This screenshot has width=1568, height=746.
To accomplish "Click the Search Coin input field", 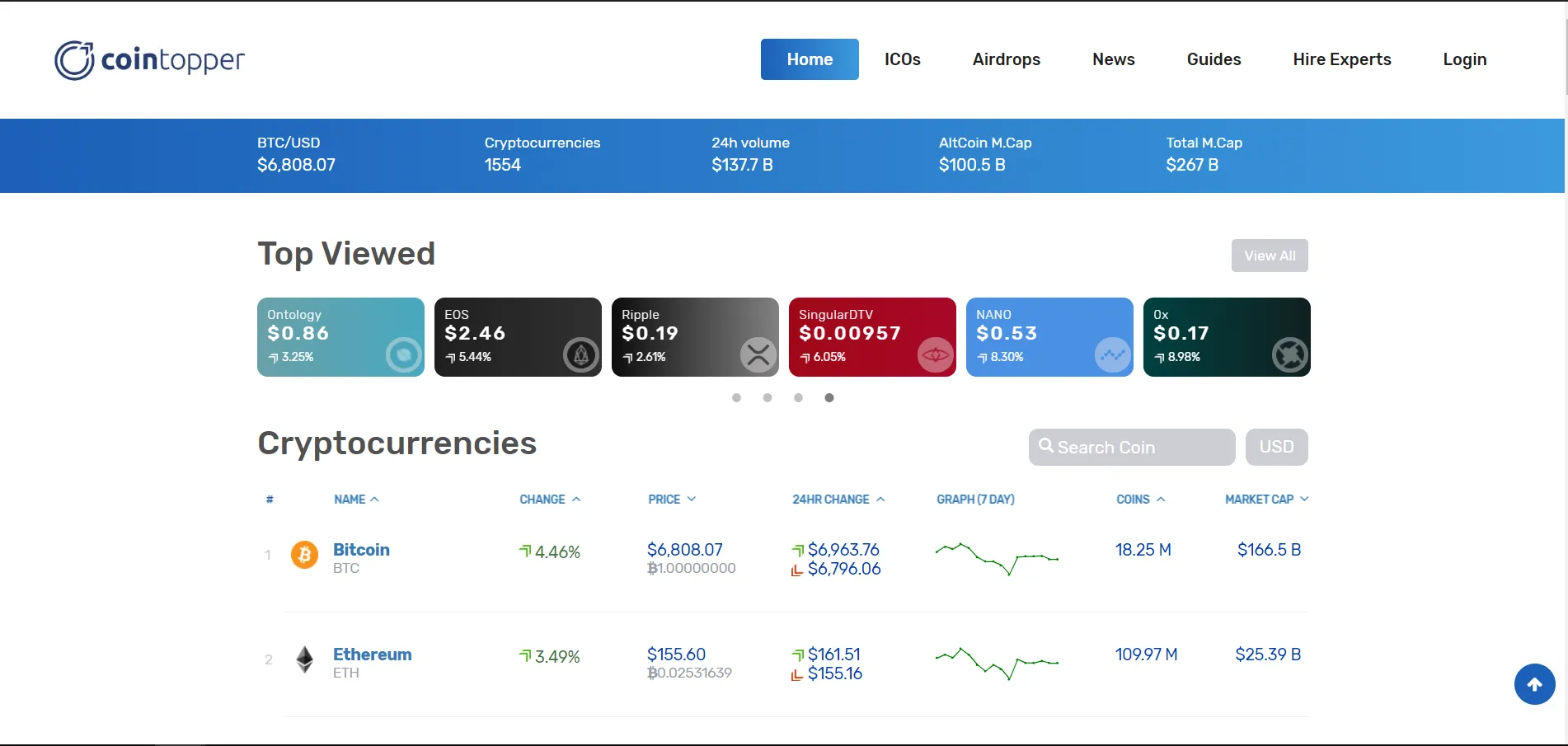I will (x=1132, y=447).
